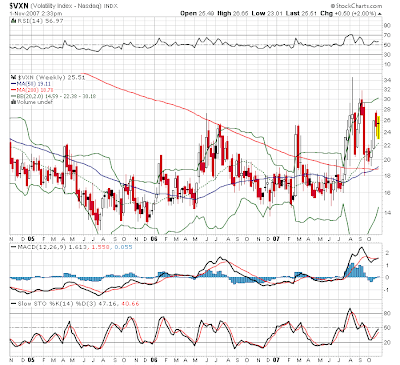This screenshot has height=365, width=400.
Task: Click the StockCharts.com copyright logo
Action: tap(356, 6)
